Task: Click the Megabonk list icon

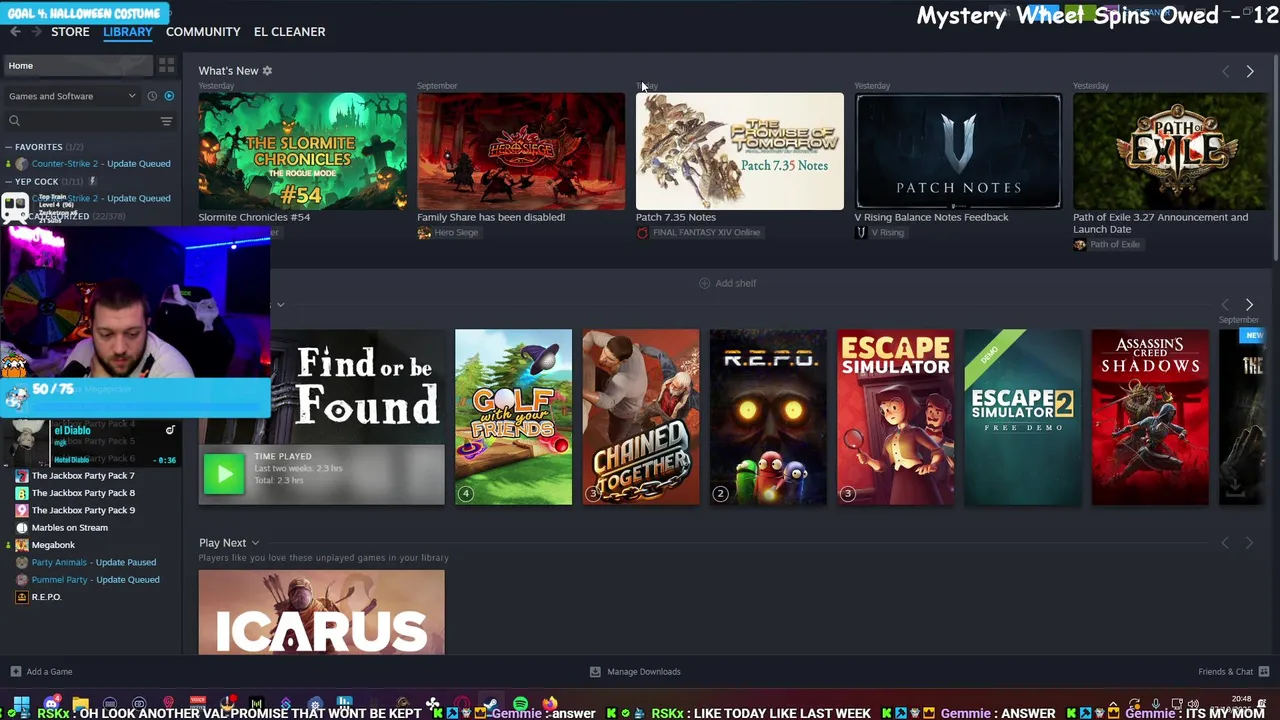Action: click(x=22, y=545)
